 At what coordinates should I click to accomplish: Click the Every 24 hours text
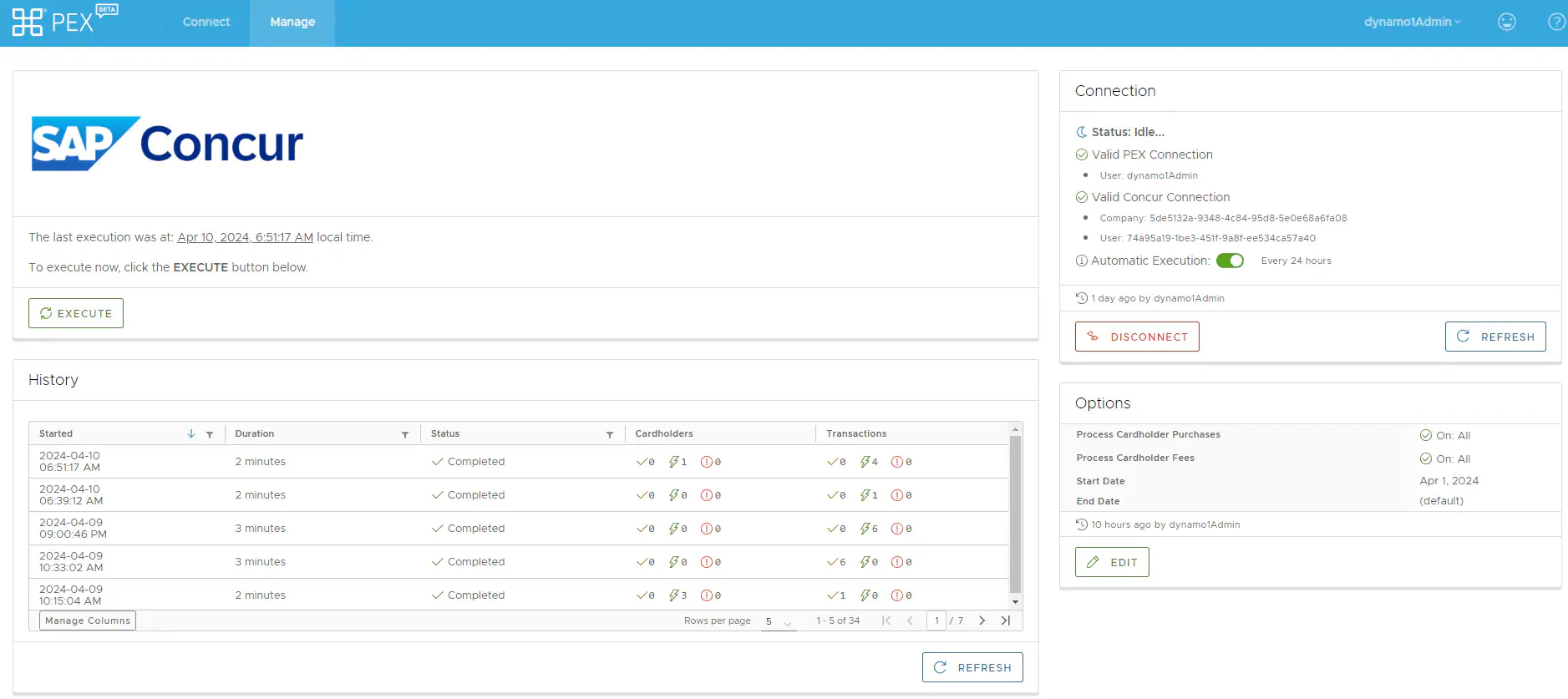coord(1297,261)
